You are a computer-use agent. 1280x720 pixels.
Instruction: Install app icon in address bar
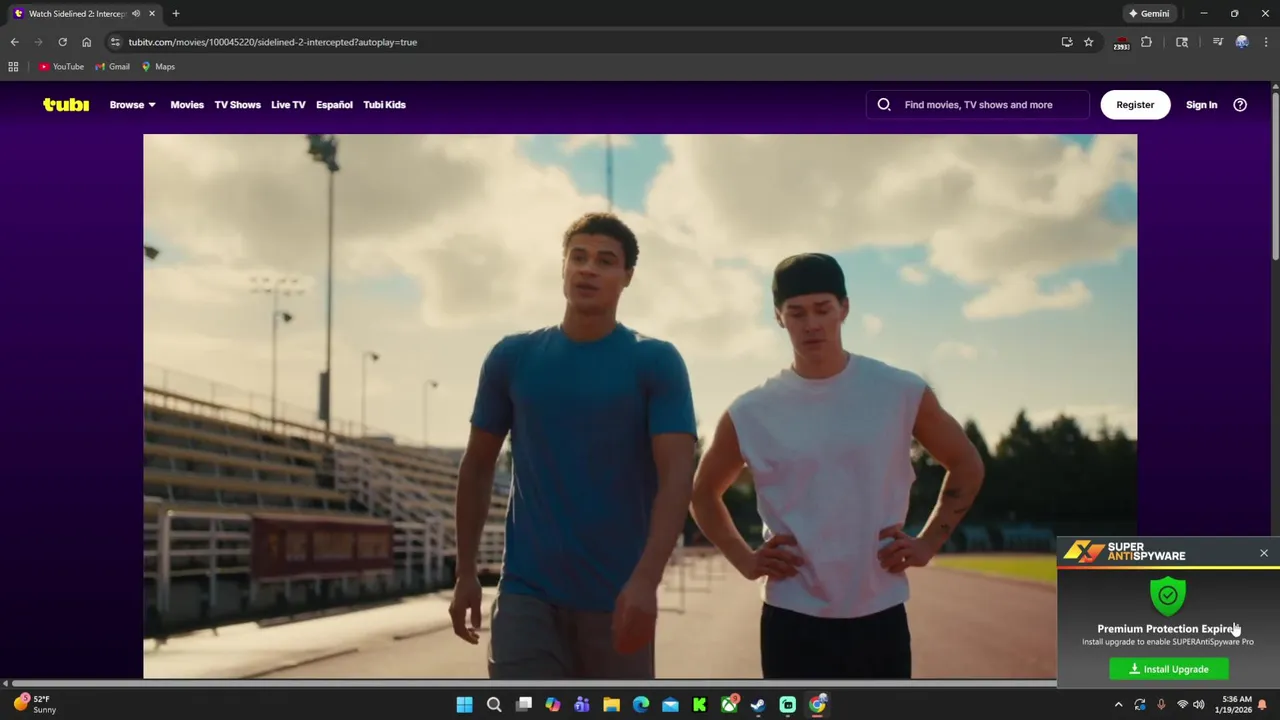pos(1067,42)
